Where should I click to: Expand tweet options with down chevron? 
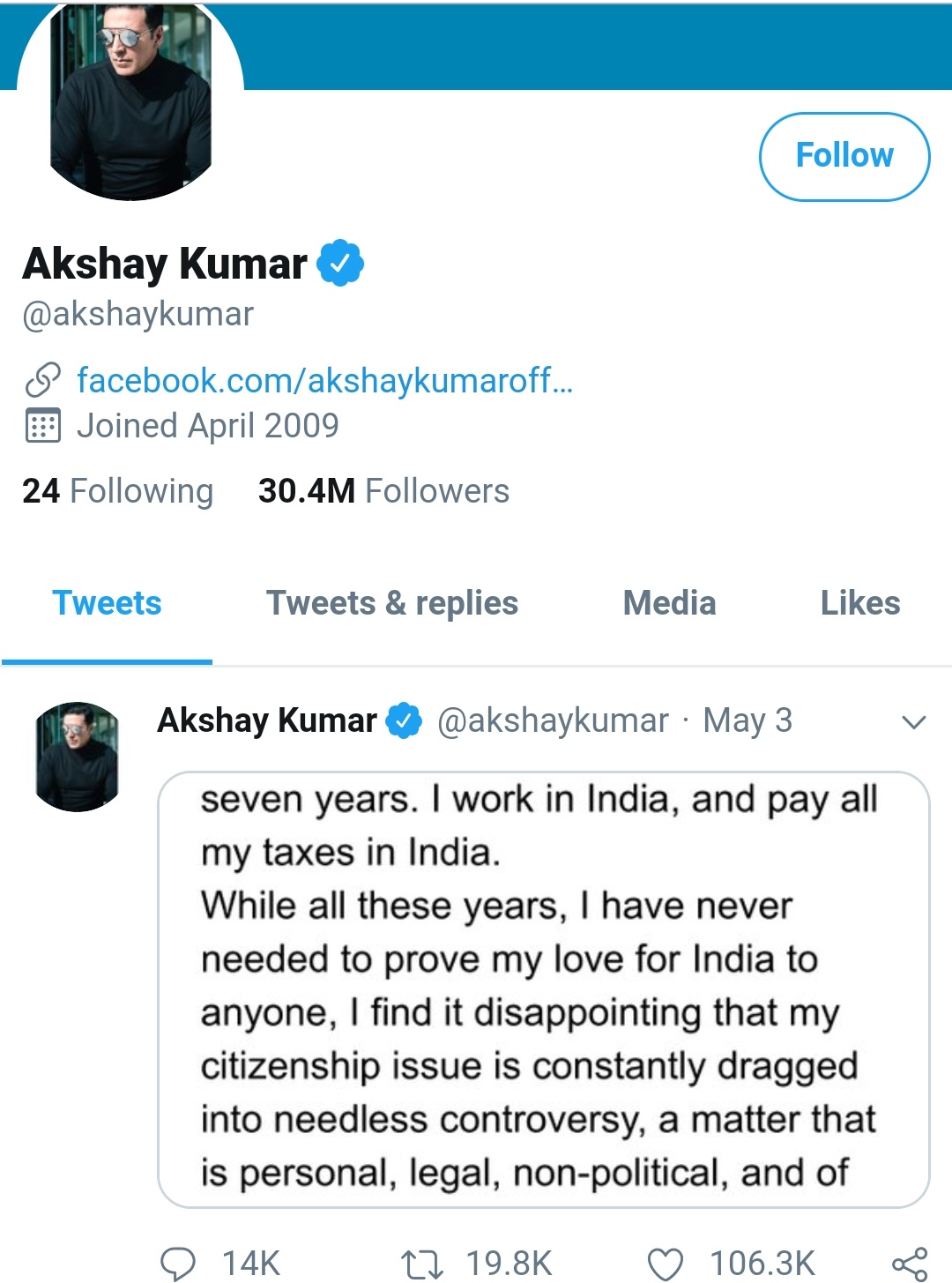coord(914,722)
